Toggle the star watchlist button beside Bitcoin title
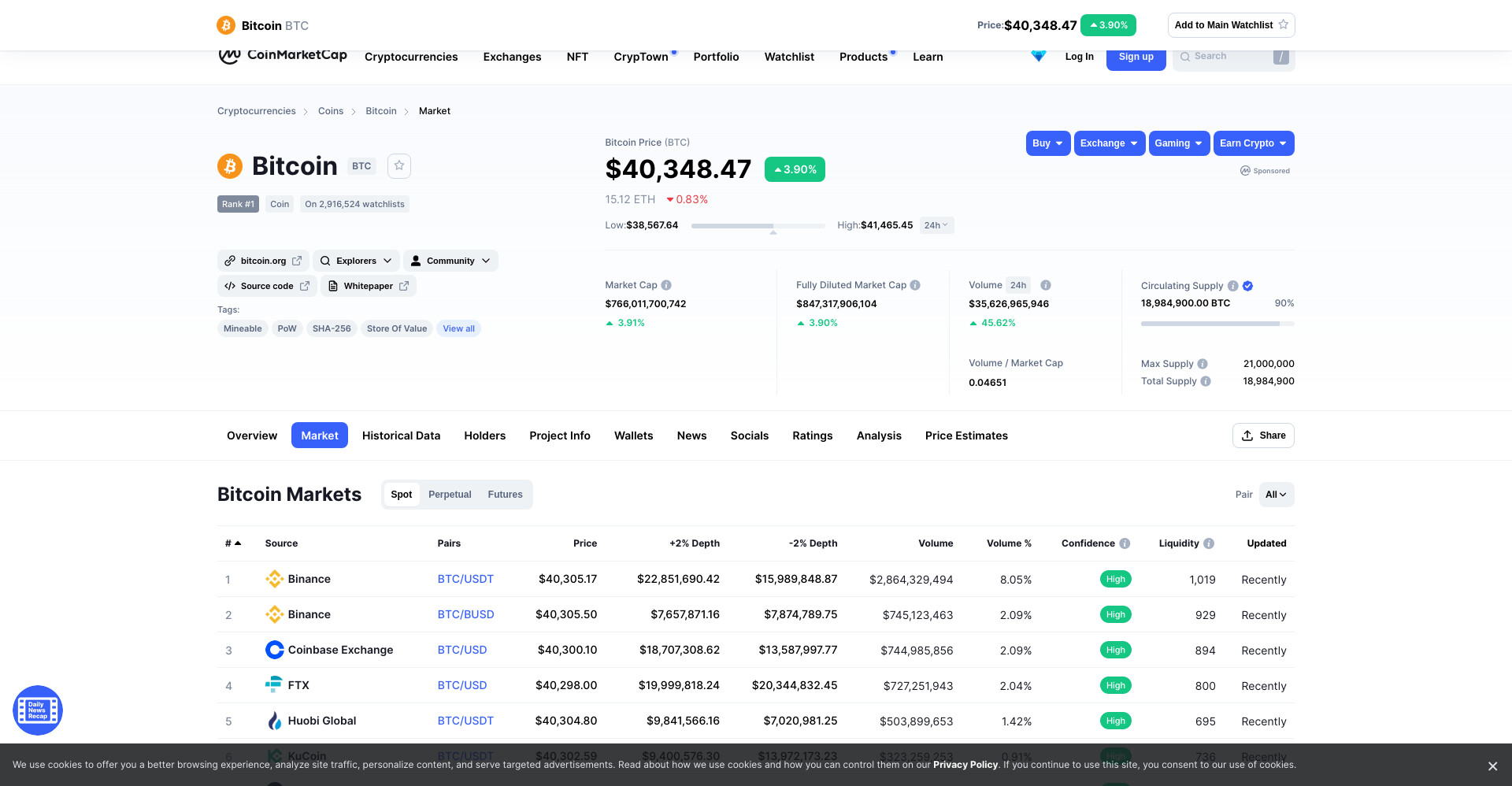The width and height of the screenshot is (1512, 786). [399, 165]
